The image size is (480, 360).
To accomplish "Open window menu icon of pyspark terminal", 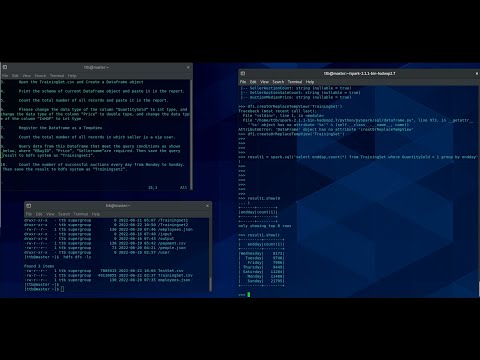I will coord(243,73).
